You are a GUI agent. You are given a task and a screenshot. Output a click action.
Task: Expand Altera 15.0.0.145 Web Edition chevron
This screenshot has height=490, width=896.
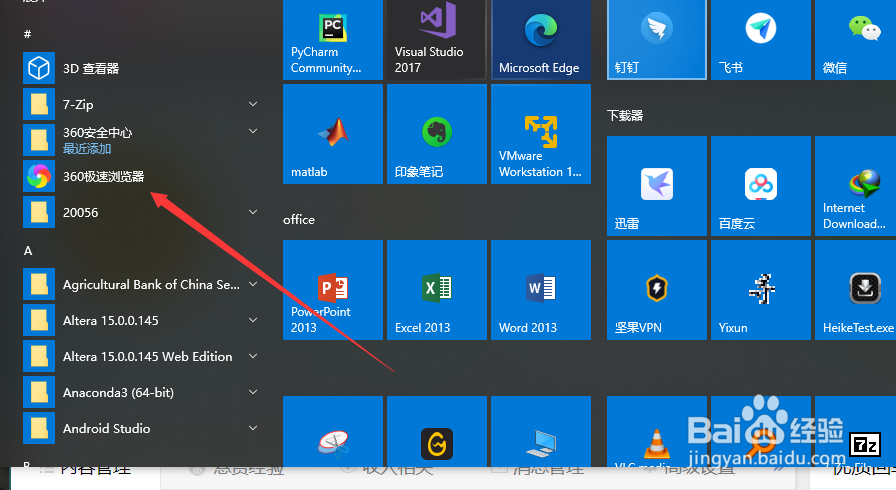coord(253,356)
